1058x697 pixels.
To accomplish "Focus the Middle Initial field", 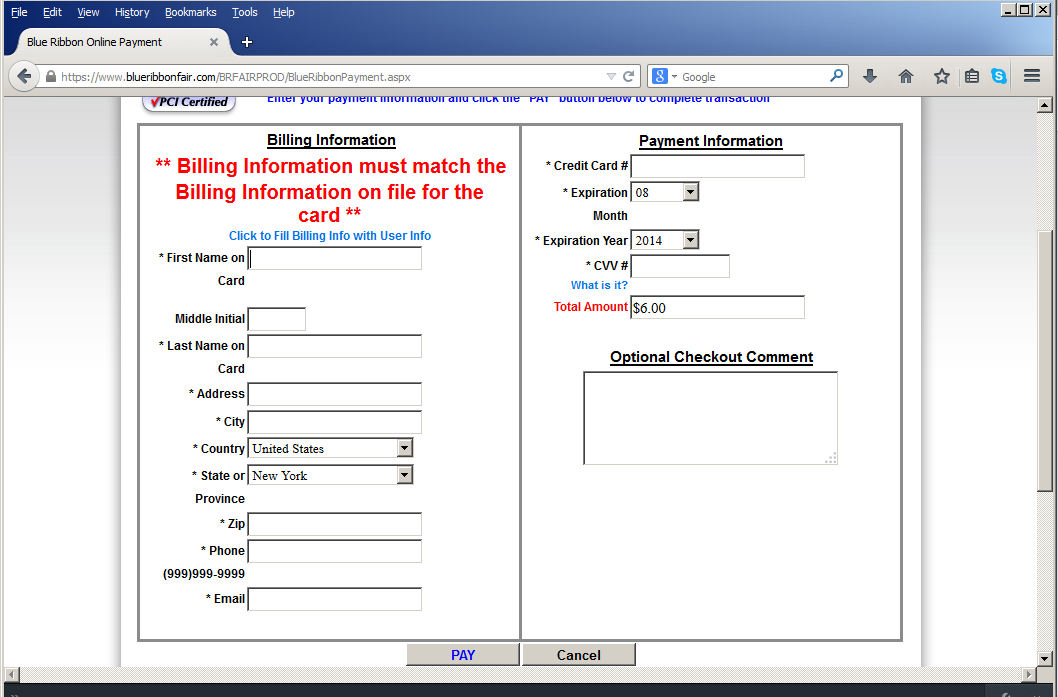I will click(277, 319).
